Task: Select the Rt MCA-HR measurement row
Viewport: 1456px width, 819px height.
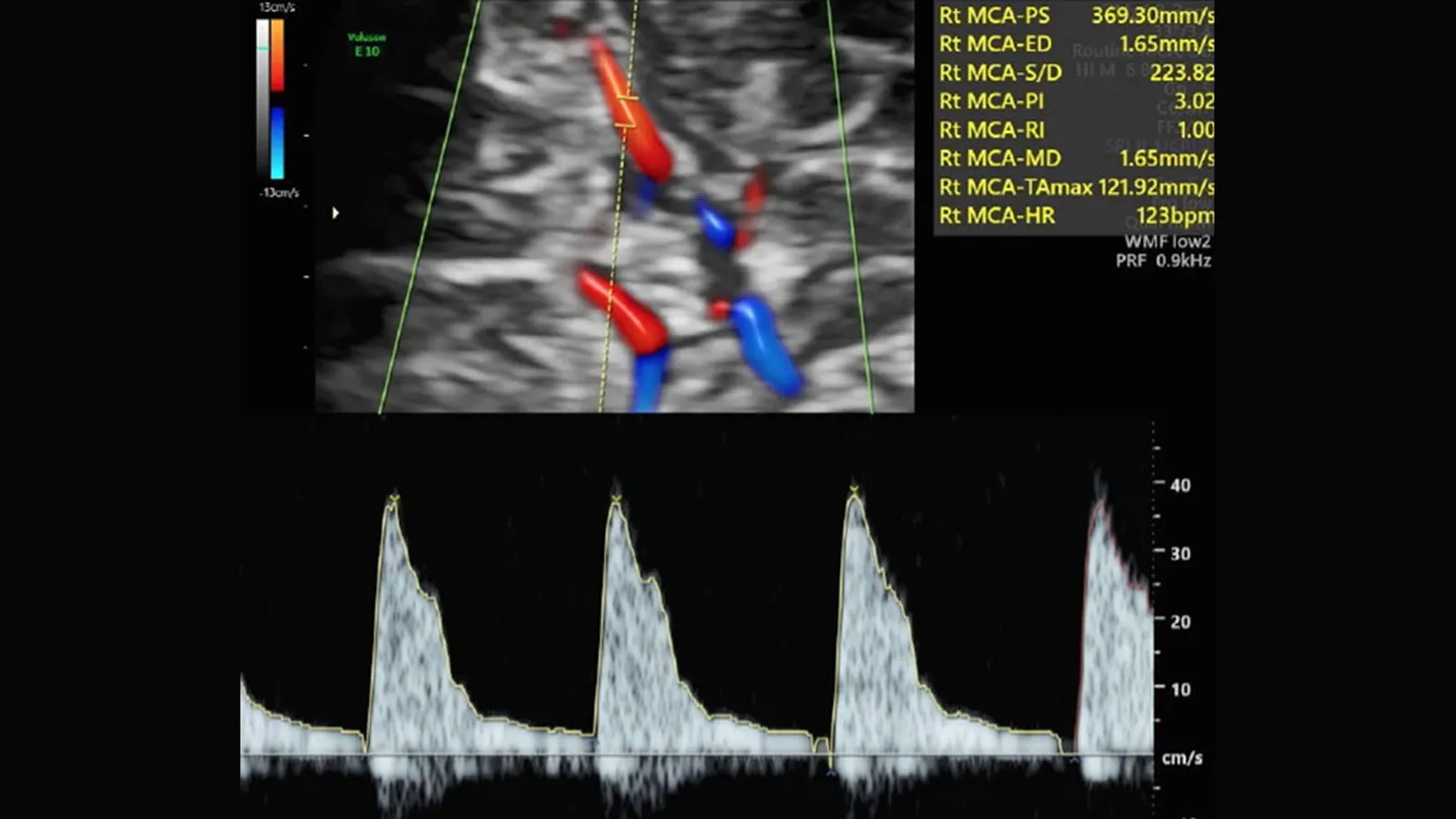Action: [1075, 216]
